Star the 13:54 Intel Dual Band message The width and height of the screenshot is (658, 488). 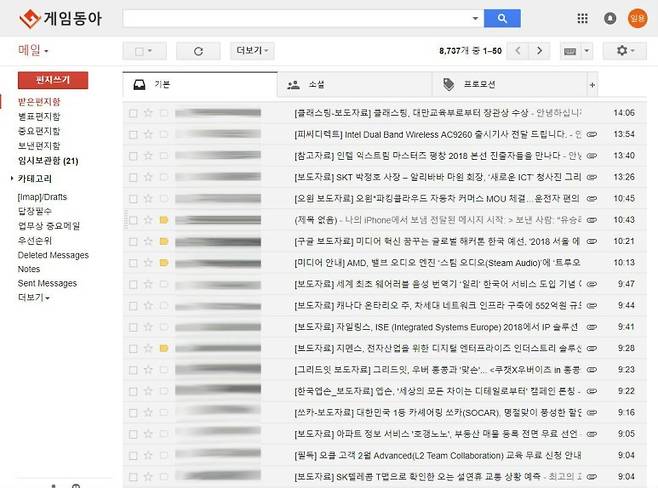[x=148, y=134]
